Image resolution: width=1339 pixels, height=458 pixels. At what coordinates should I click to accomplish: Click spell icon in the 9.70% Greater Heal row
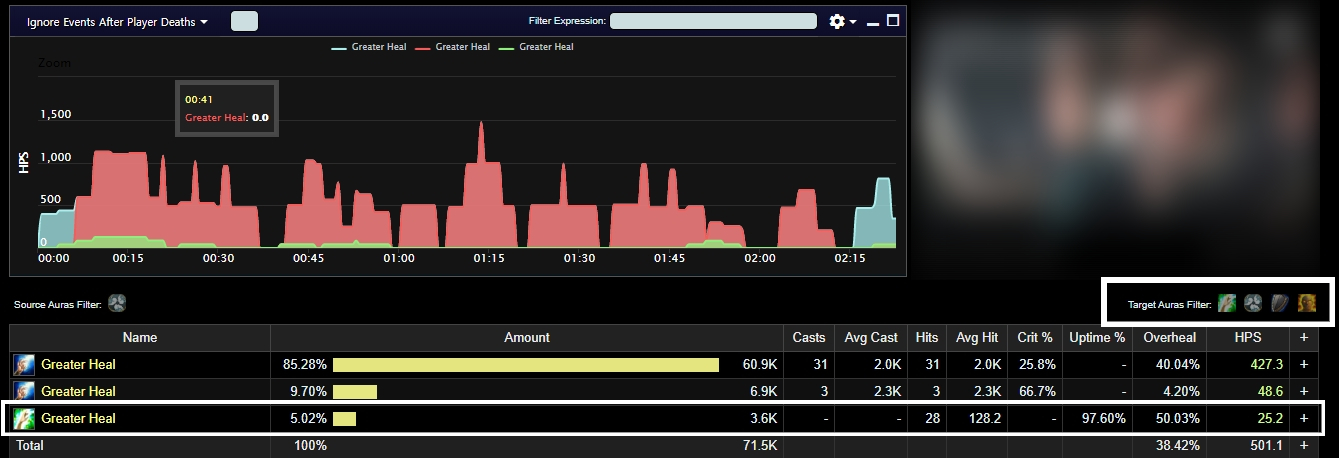(24, 391)
